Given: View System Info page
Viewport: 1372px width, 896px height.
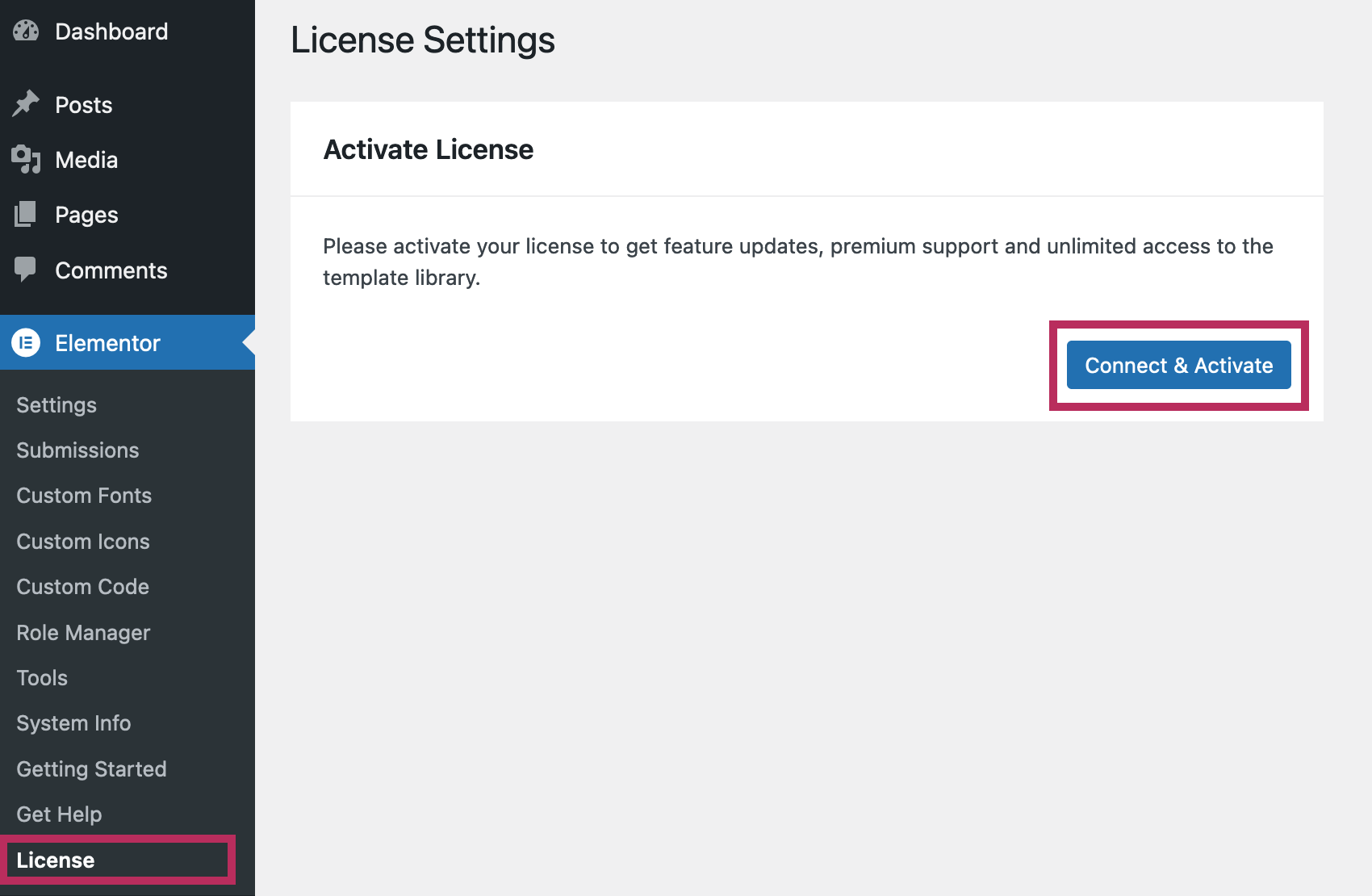Looking at the screenshot, I should (73, 723).
